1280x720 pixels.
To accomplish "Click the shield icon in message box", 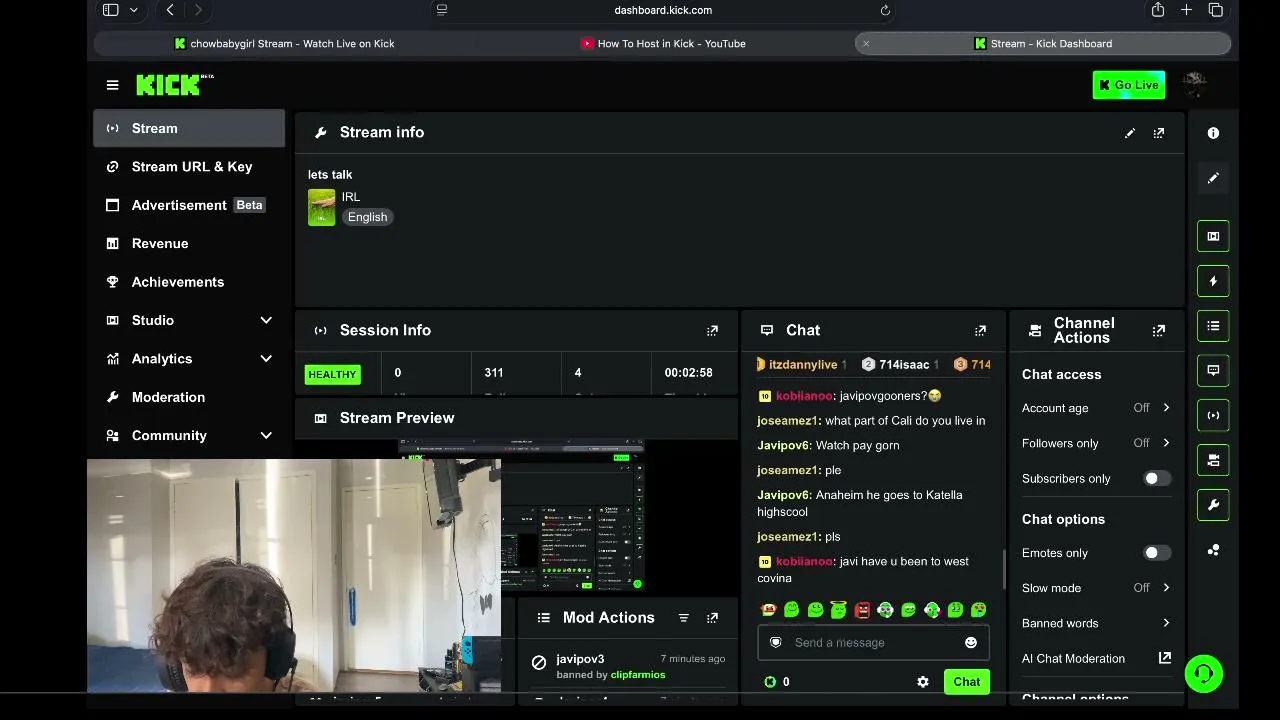I will pos(775,643).
